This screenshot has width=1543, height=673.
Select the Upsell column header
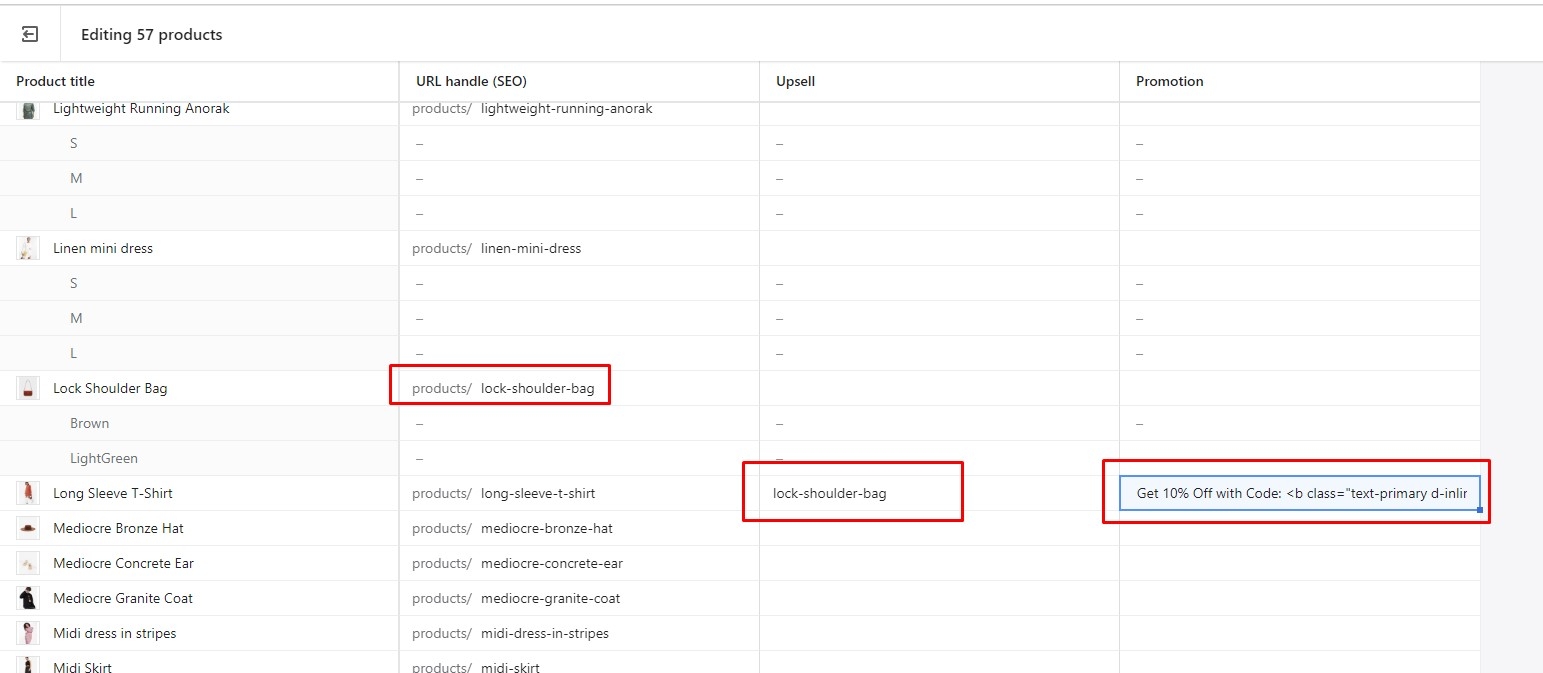(x=795, y=81)
